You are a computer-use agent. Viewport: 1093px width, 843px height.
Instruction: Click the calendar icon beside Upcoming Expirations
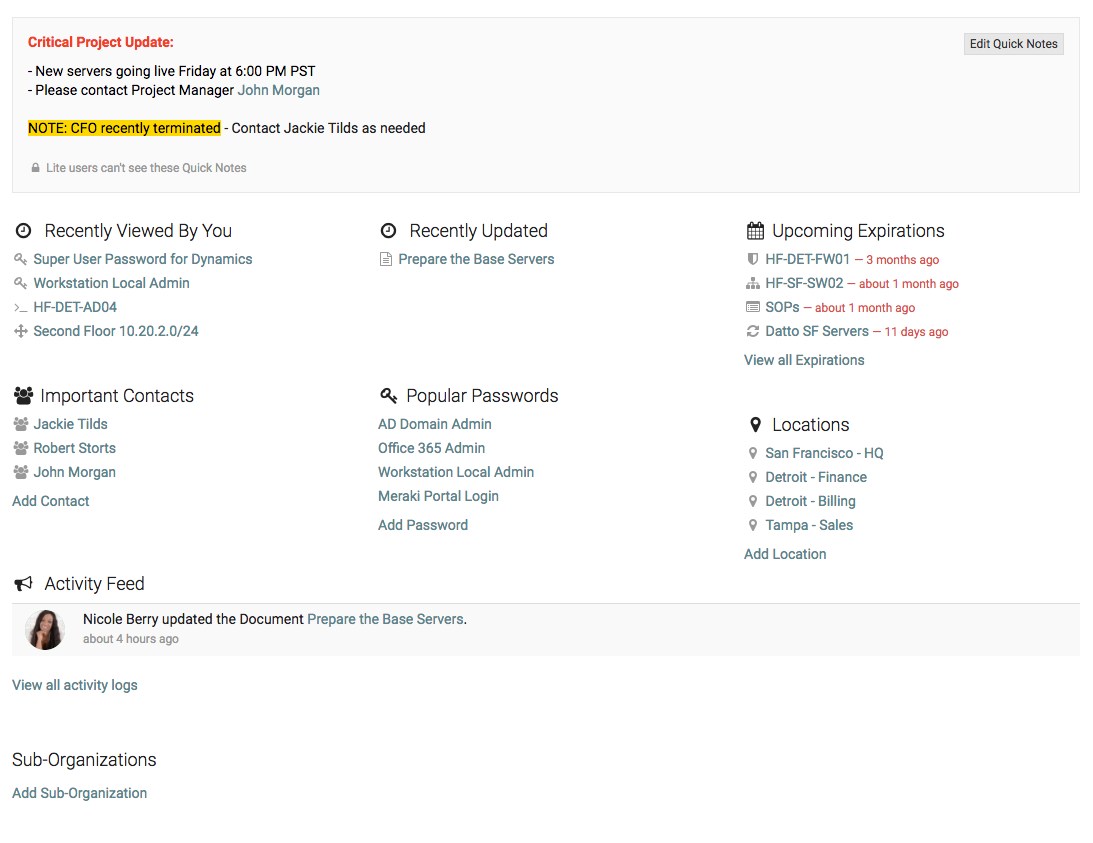(x=755, y=230)
